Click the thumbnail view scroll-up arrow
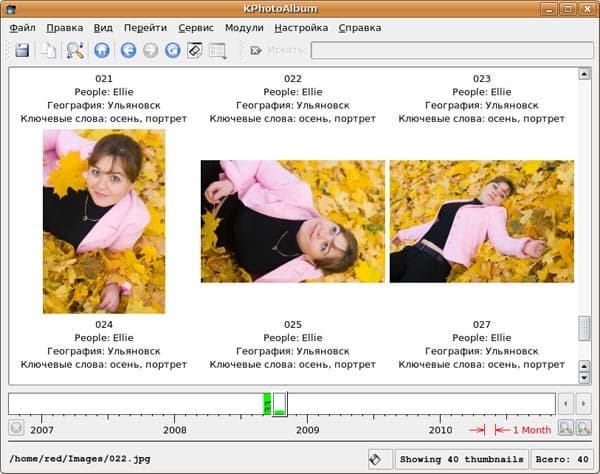This screenshot has width=600, height=474. coord(584,74)
